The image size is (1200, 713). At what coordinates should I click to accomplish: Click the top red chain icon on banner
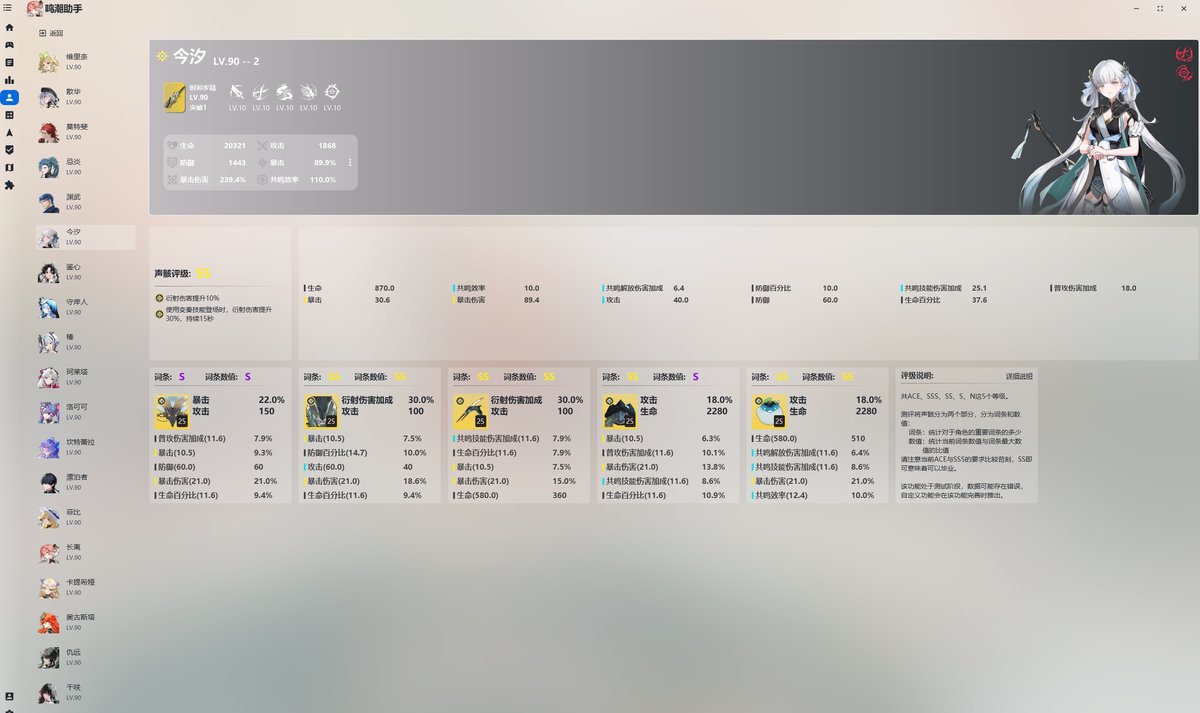[x=1184, y=55]
